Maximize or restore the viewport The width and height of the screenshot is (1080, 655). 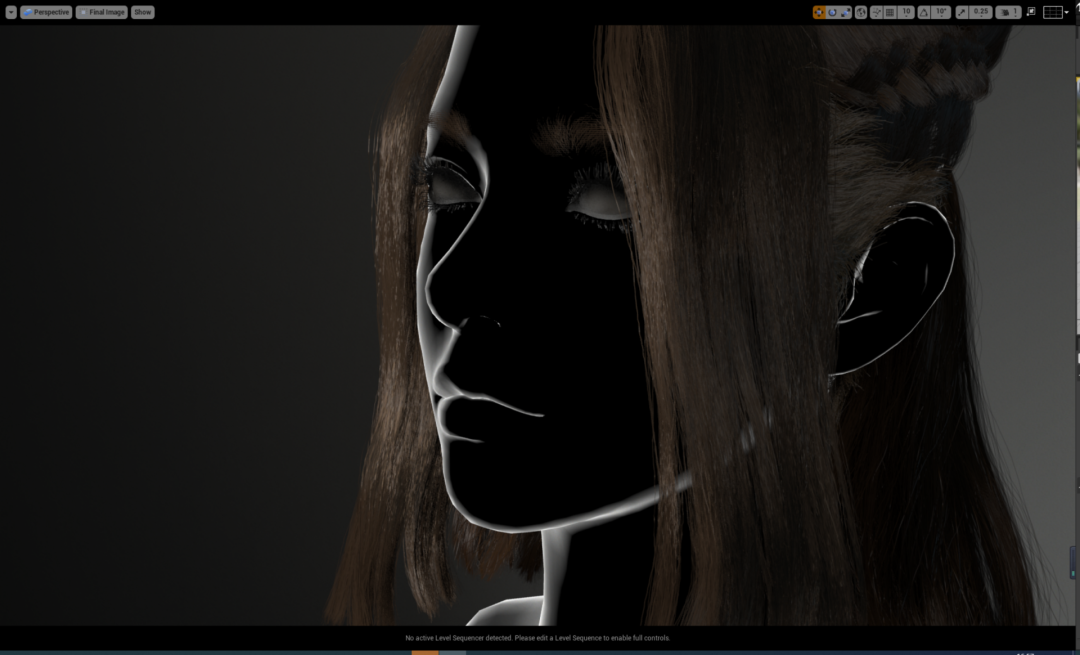coord(1031,12)
